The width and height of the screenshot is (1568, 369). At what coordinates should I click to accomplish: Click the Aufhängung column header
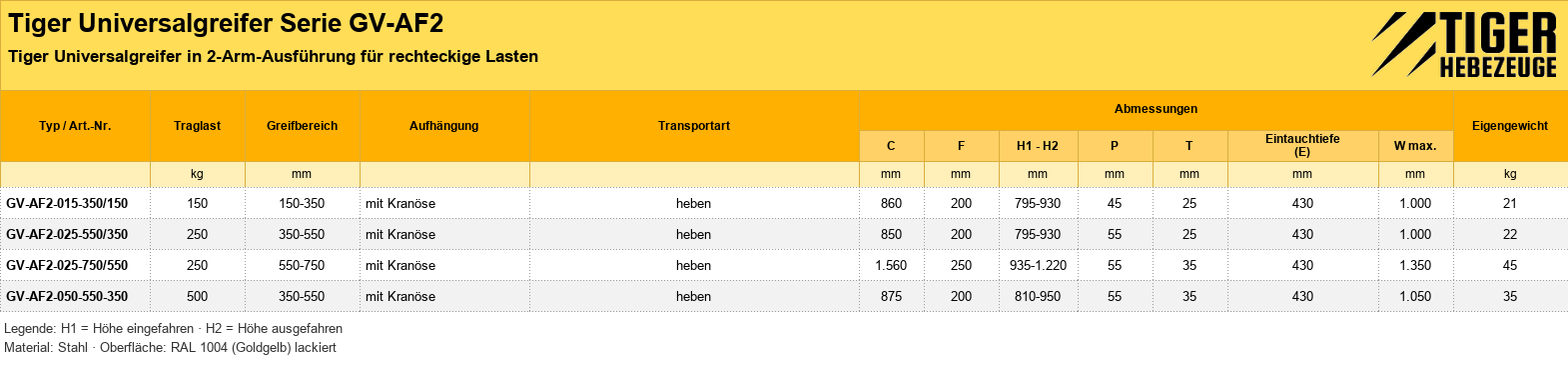443,126
